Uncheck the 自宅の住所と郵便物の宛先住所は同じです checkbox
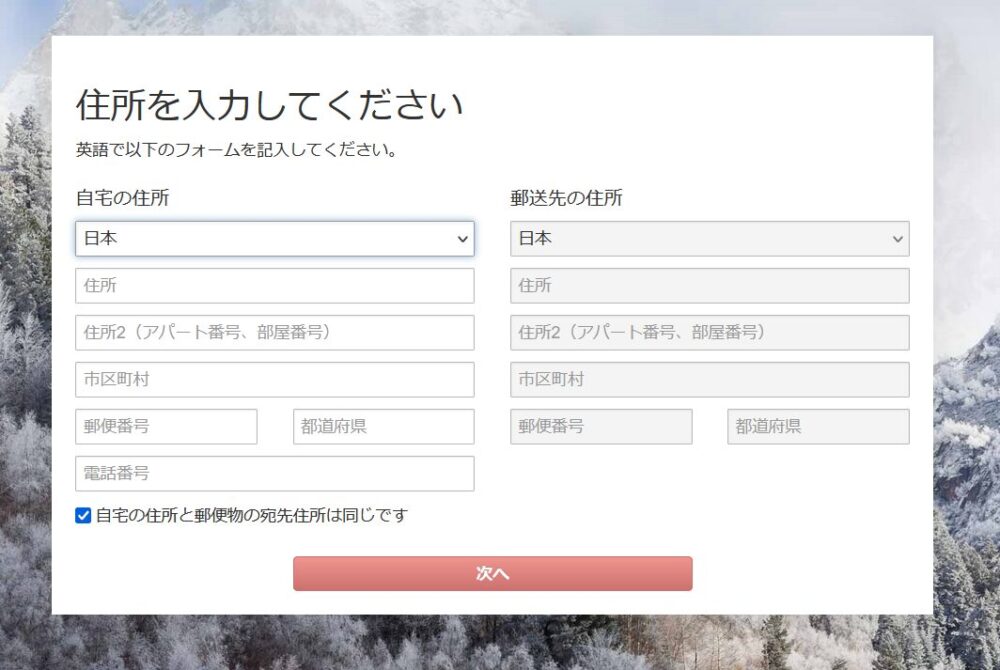 point(83,516)
